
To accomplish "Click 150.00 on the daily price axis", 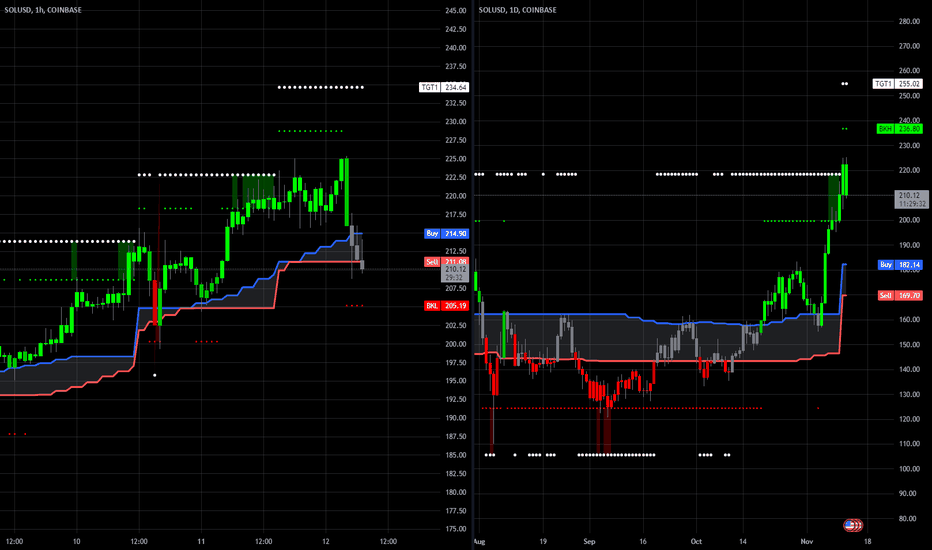I will [x=909, y=345].
